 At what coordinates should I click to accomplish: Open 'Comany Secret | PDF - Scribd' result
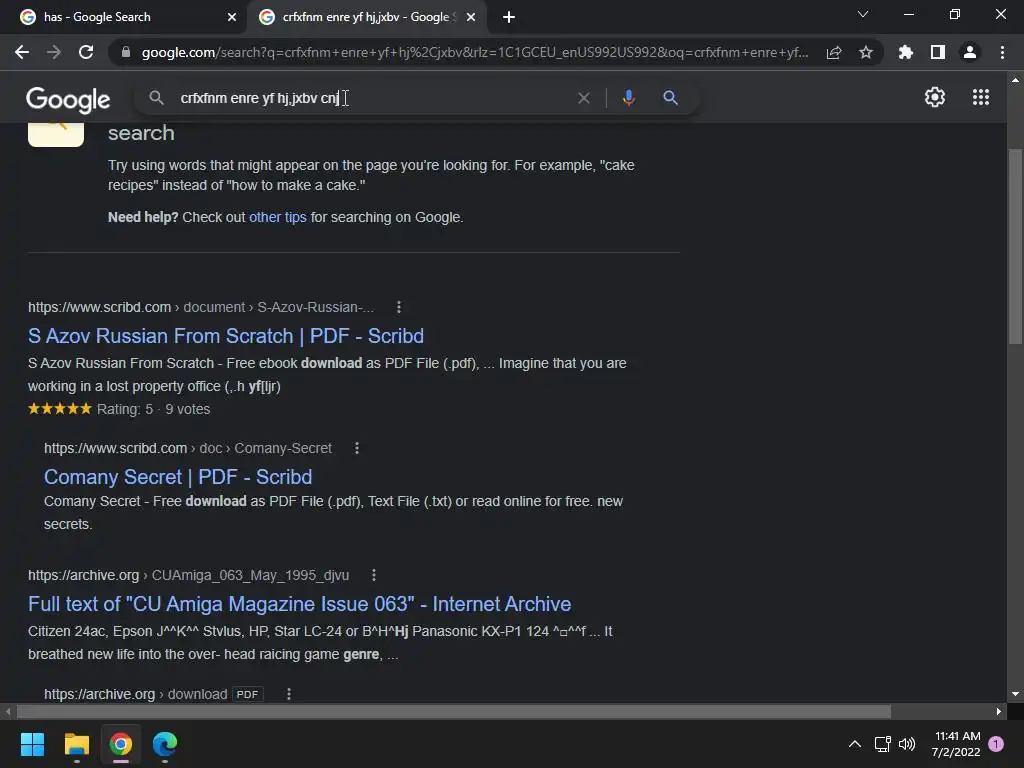(178, 477)
